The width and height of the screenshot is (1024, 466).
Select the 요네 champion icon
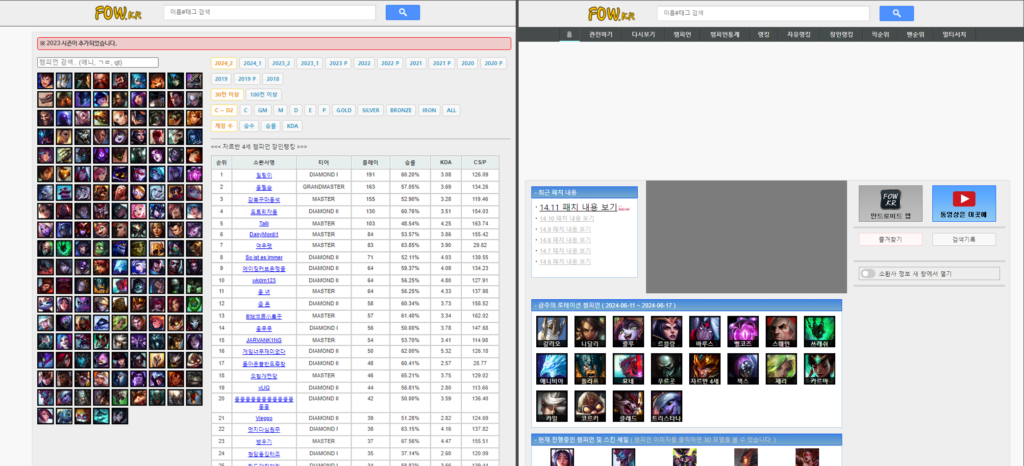click(628, 369)
